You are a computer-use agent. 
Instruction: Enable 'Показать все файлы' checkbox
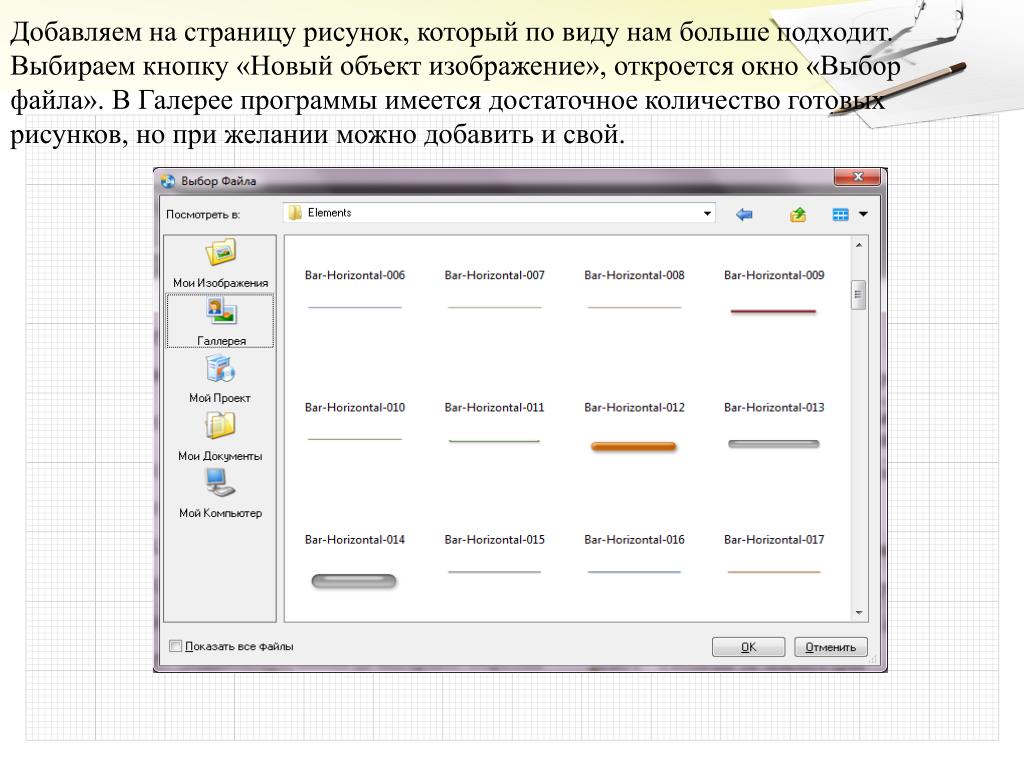(x=175, y=646)
